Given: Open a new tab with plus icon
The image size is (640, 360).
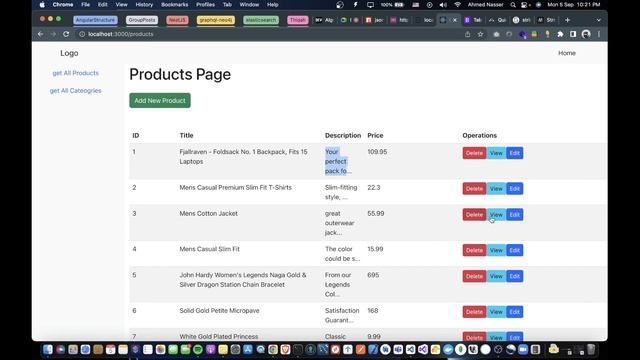Looking at the screenshot, I should click(x=567, y=20).
